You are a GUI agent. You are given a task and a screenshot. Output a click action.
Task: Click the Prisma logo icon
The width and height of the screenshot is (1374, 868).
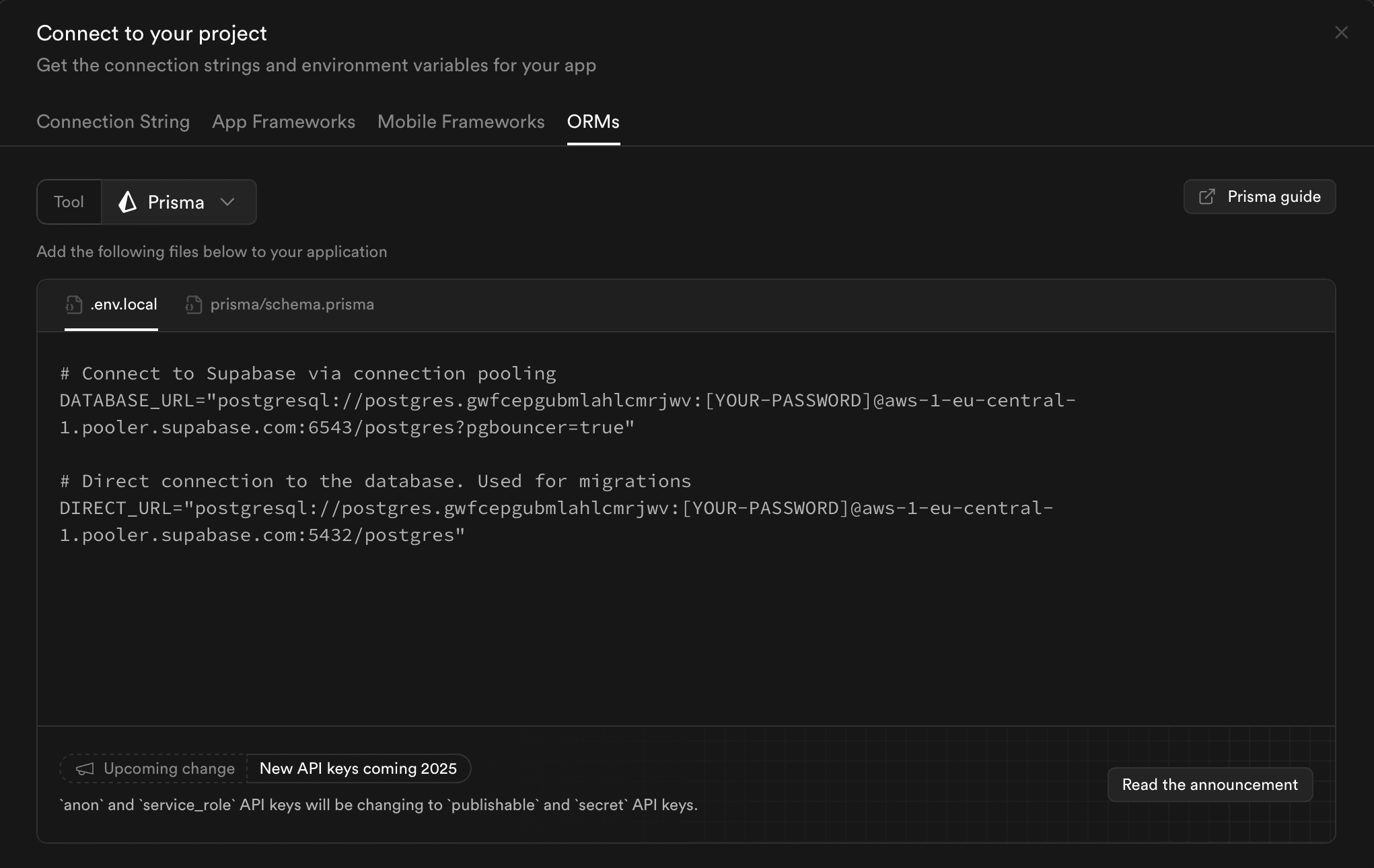point(128,202)
